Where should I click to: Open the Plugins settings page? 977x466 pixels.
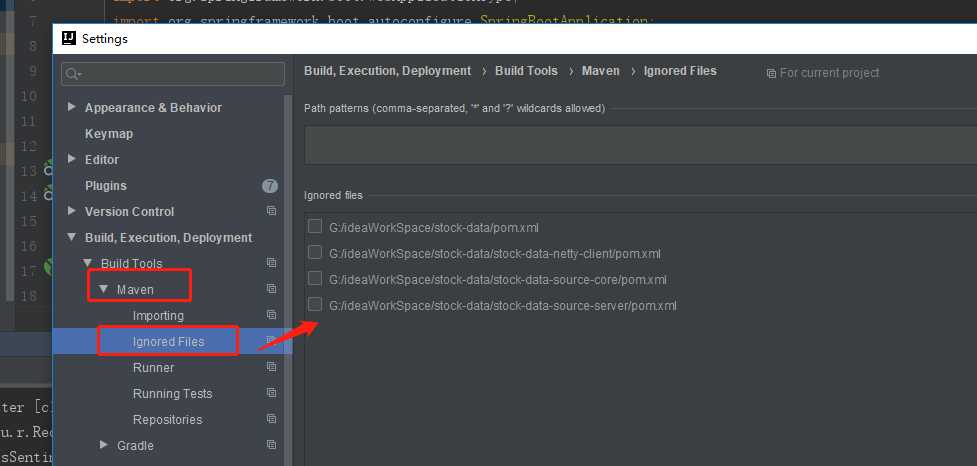[x=106, y=186]
